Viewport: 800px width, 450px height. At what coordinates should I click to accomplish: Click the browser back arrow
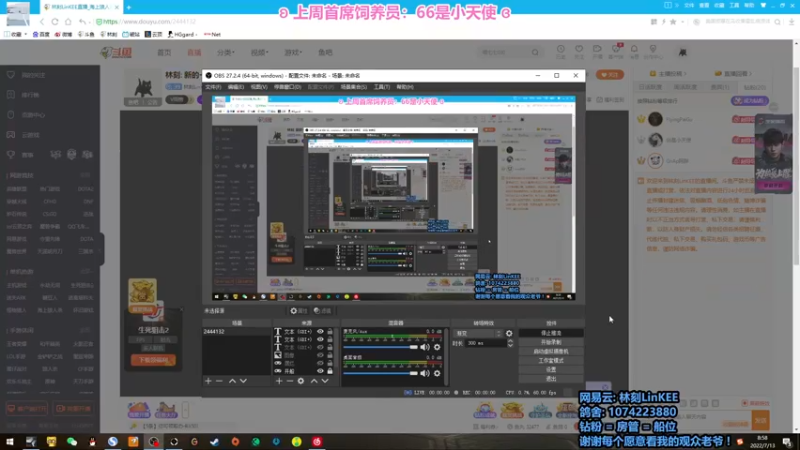point(42,22)
